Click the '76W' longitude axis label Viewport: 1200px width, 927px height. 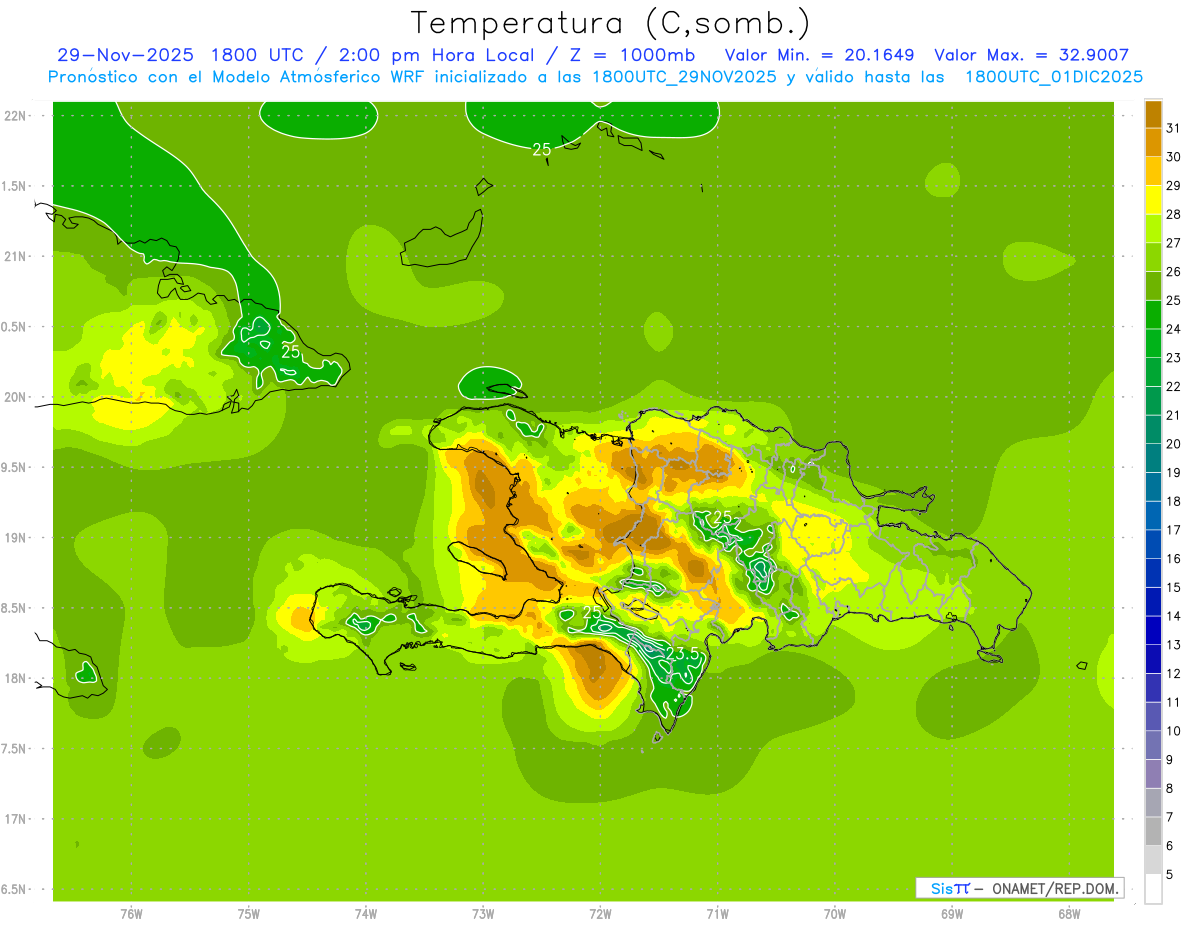pos(131,913)
